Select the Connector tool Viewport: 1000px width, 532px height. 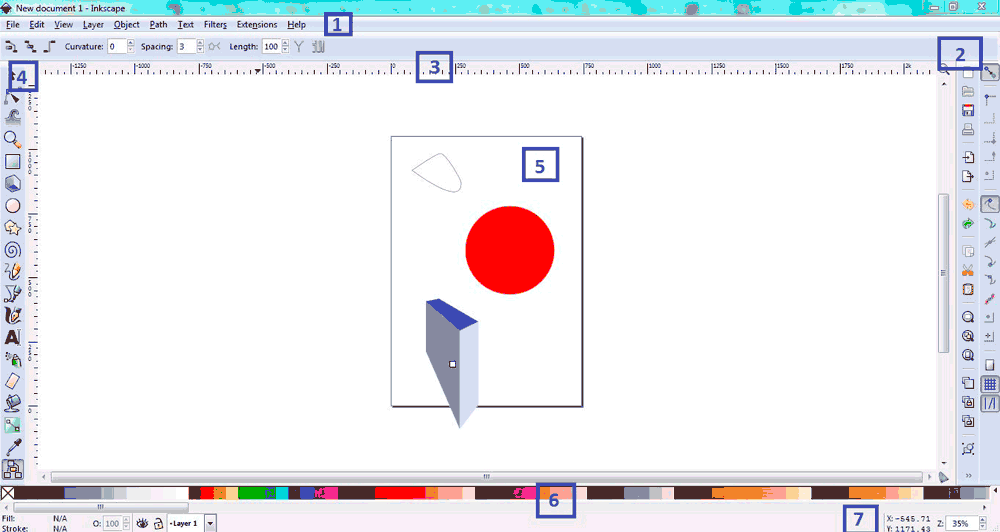tap(13, 469)
